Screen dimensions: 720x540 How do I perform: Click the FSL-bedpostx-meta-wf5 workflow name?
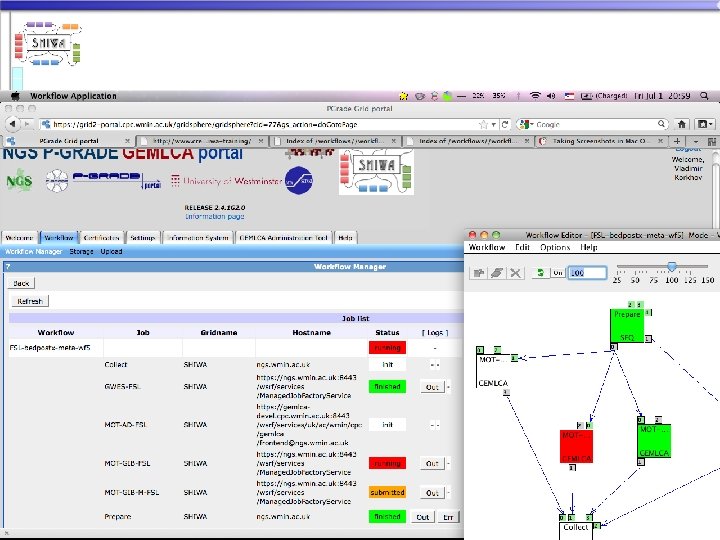pyautogui.click(x=50, y=348)
